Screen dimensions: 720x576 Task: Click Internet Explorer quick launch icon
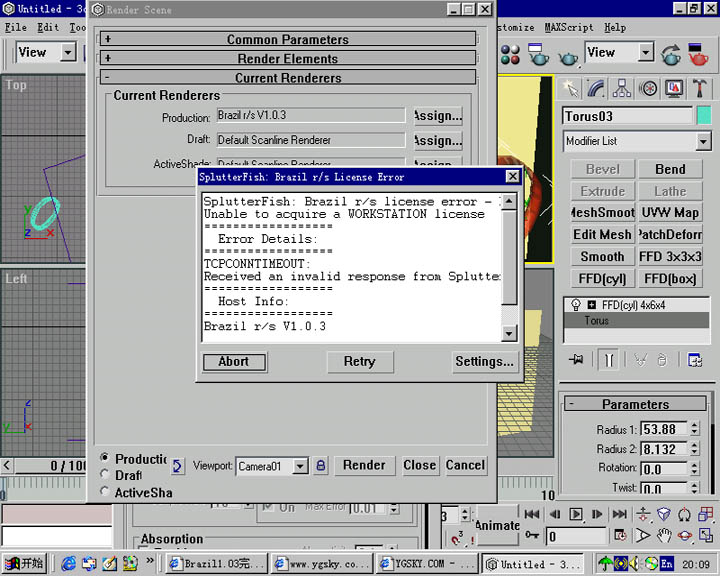click(68, 563)
